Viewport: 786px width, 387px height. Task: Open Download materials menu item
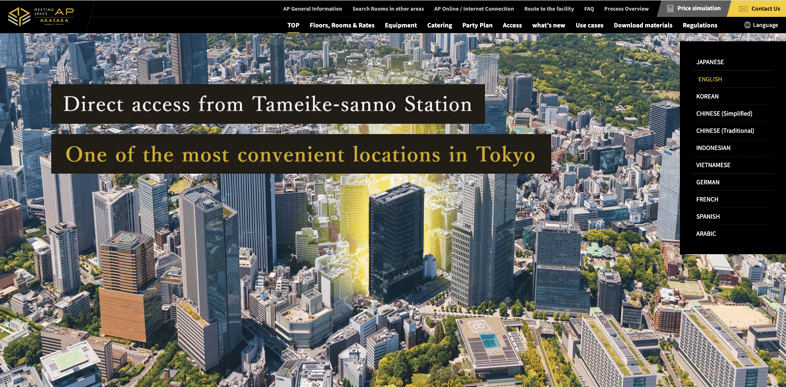(643, 26)
